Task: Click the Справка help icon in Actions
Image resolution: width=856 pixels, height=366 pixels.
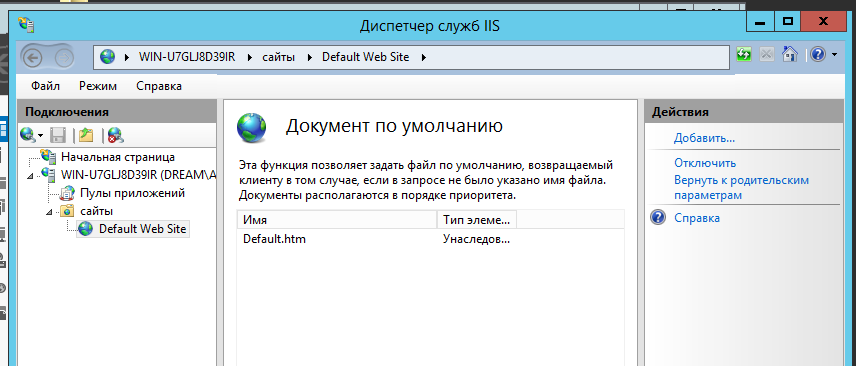Action: tap(658, 217)
